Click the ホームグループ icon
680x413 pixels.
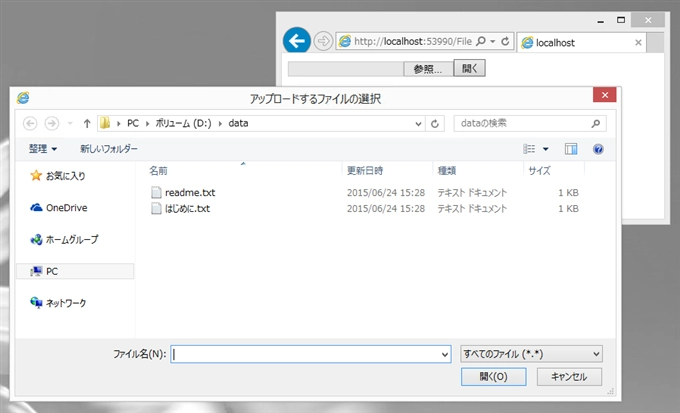coord(36,239)
